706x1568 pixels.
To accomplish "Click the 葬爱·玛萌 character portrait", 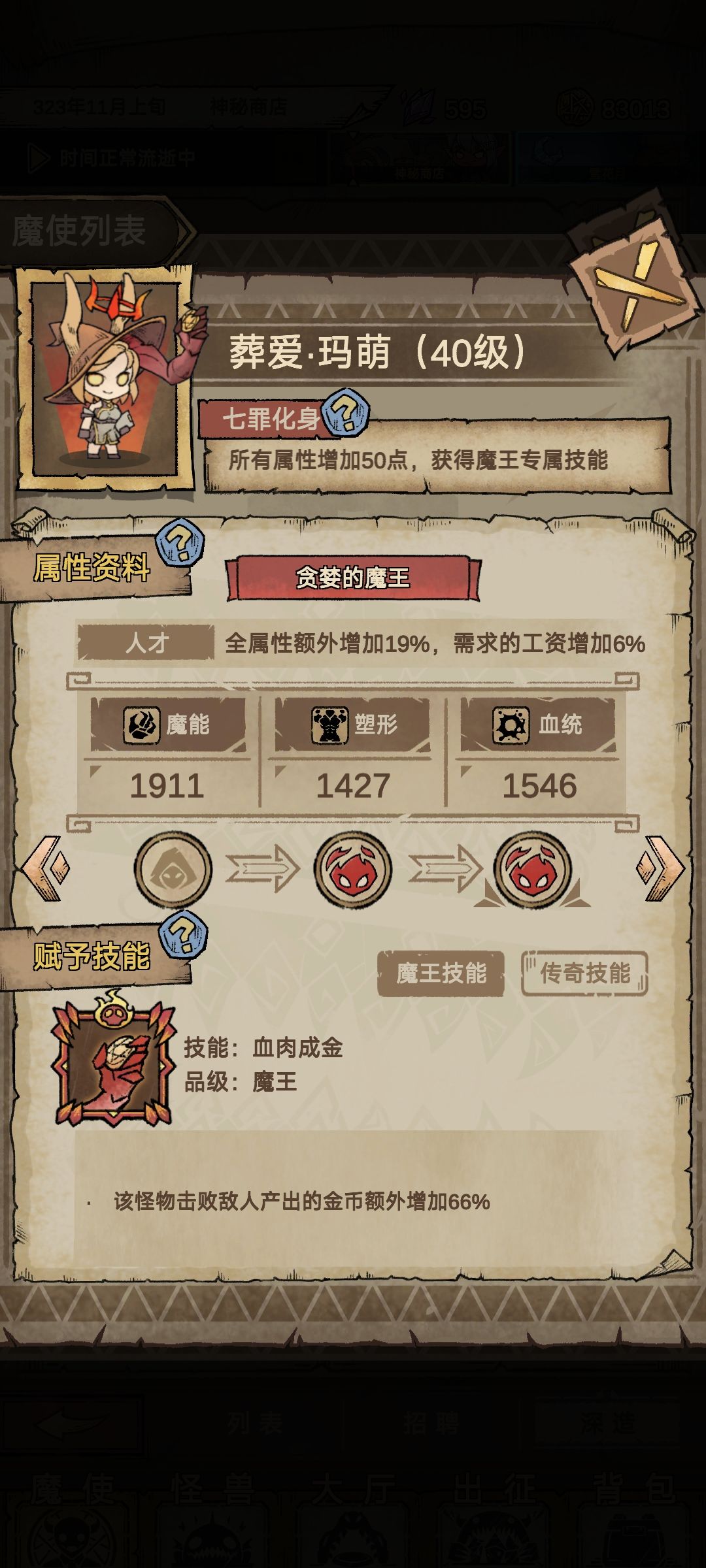I will click(x=106, y=378).
